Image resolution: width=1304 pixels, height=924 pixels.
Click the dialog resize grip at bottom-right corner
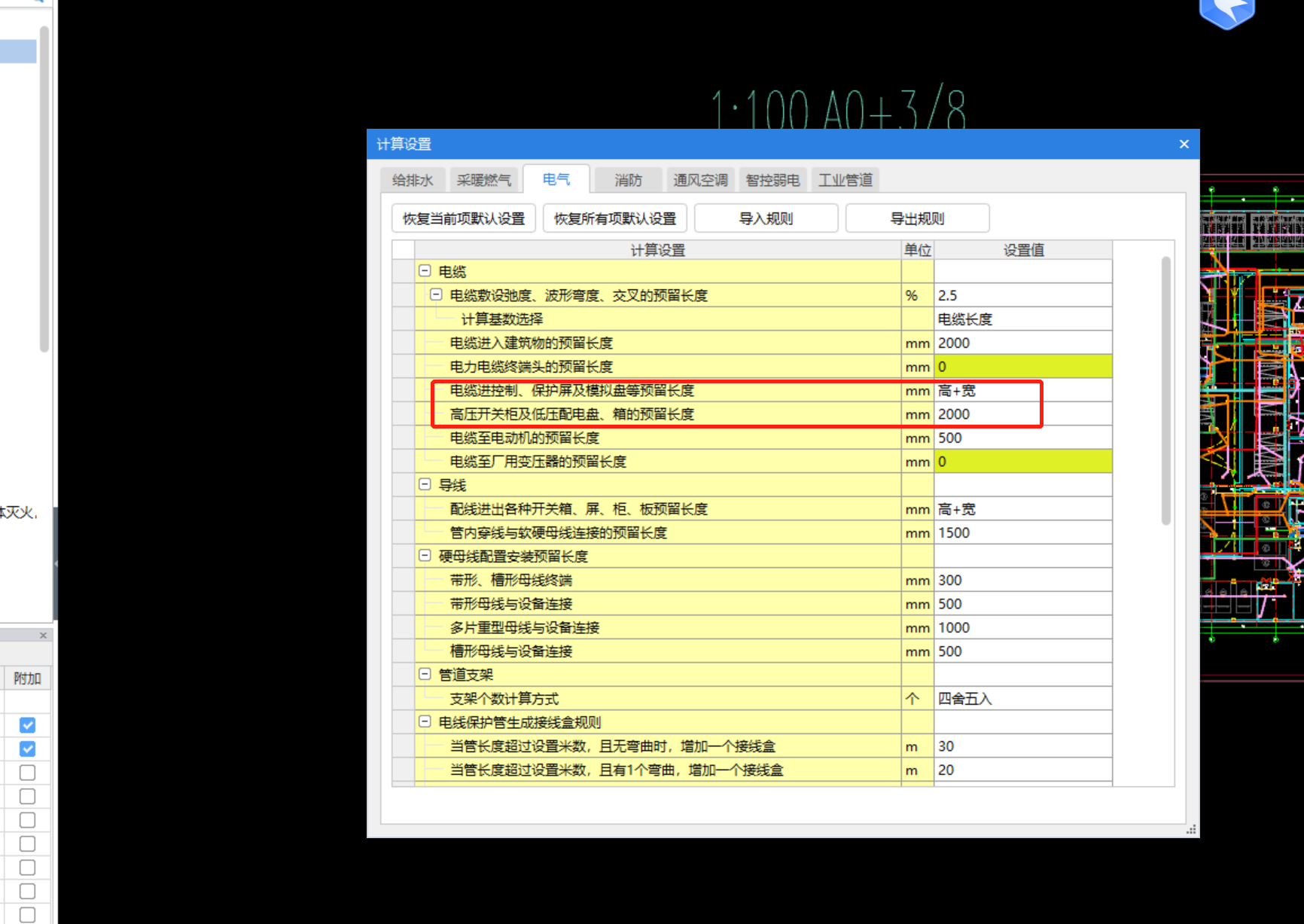click(x=1191, y=830)
